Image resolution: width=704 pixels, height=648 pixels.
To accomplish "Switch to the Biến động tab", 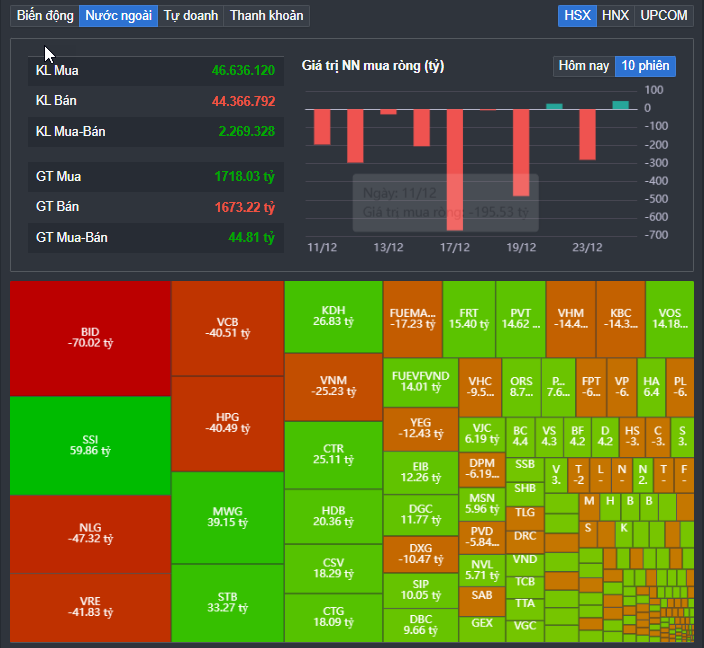I will [45, 16].
